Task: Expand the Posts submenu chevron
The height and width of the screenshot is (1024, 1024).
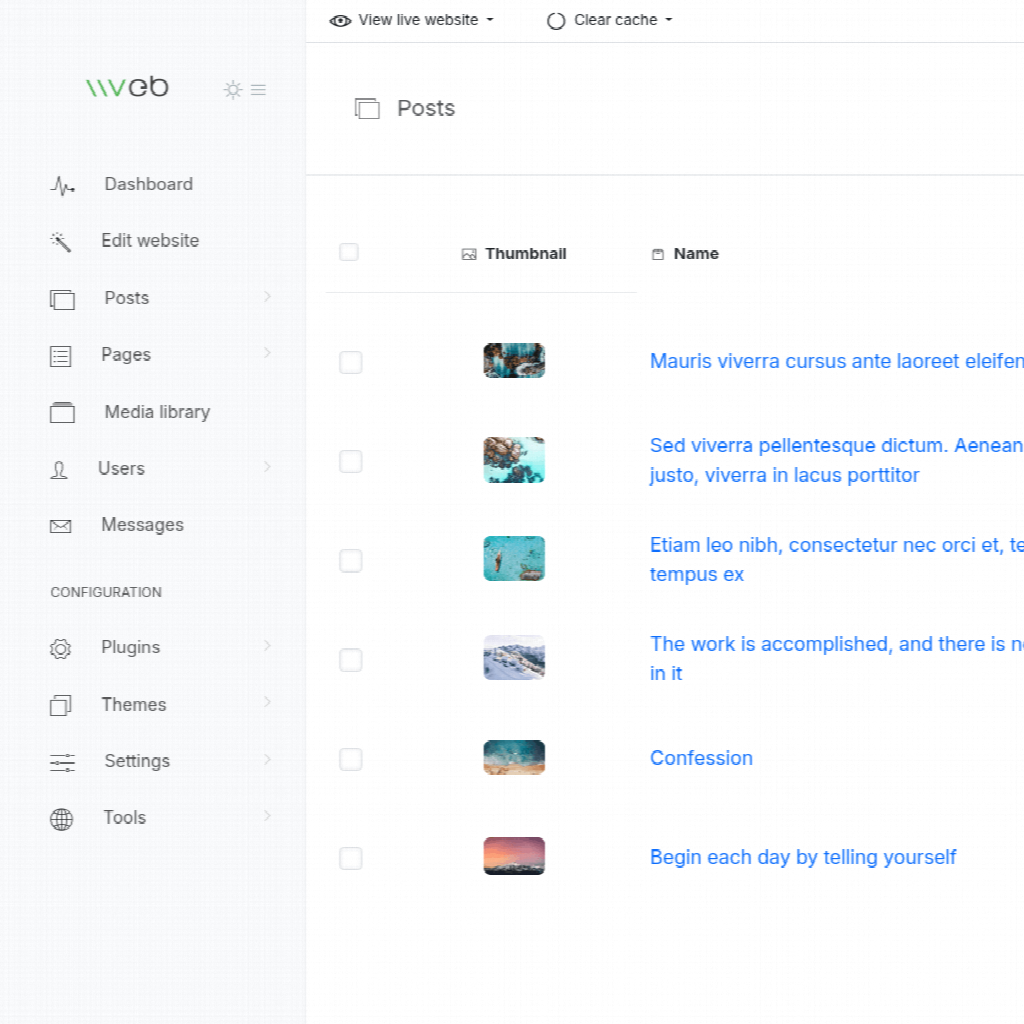Action: pyautogui.click(x=267, y=297)
